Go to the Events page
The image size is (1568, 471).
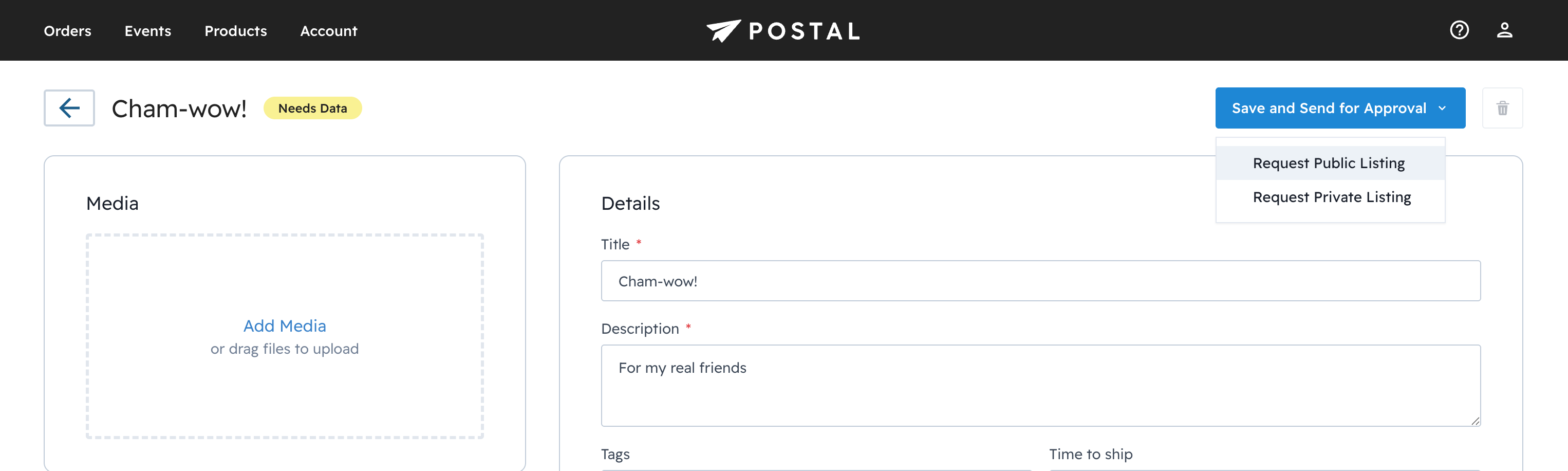[147, 31]
